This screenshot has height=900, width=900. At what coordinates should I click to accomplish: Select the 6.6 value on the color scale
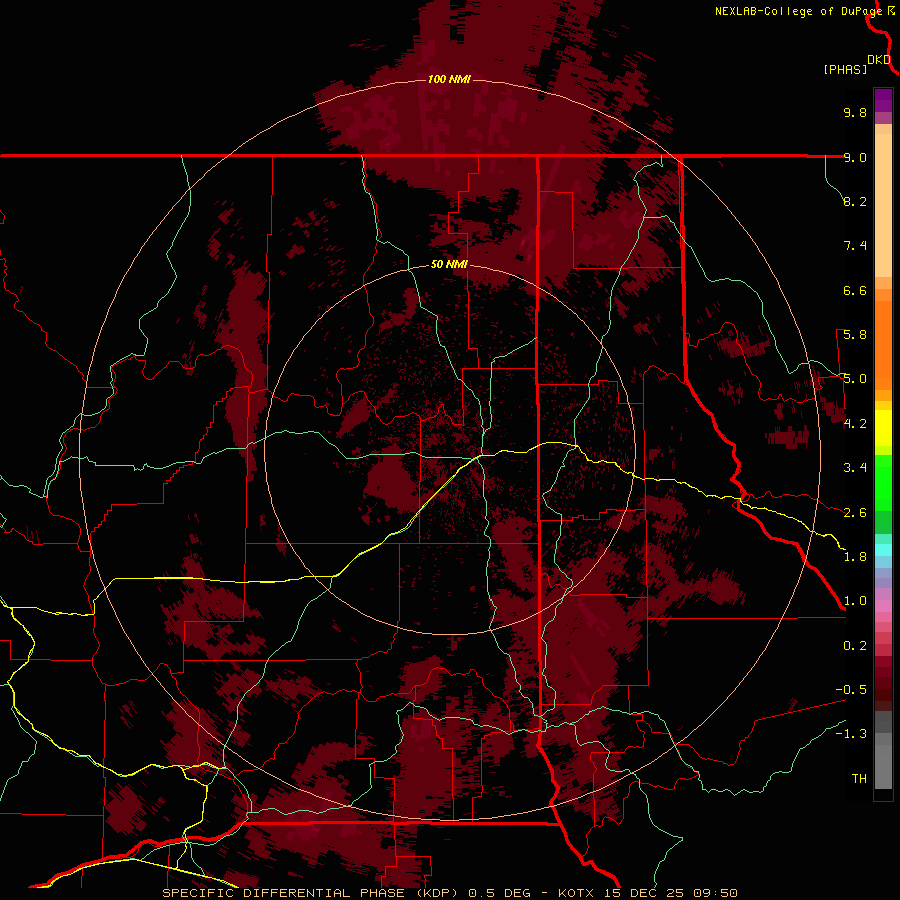coord(855,290)
